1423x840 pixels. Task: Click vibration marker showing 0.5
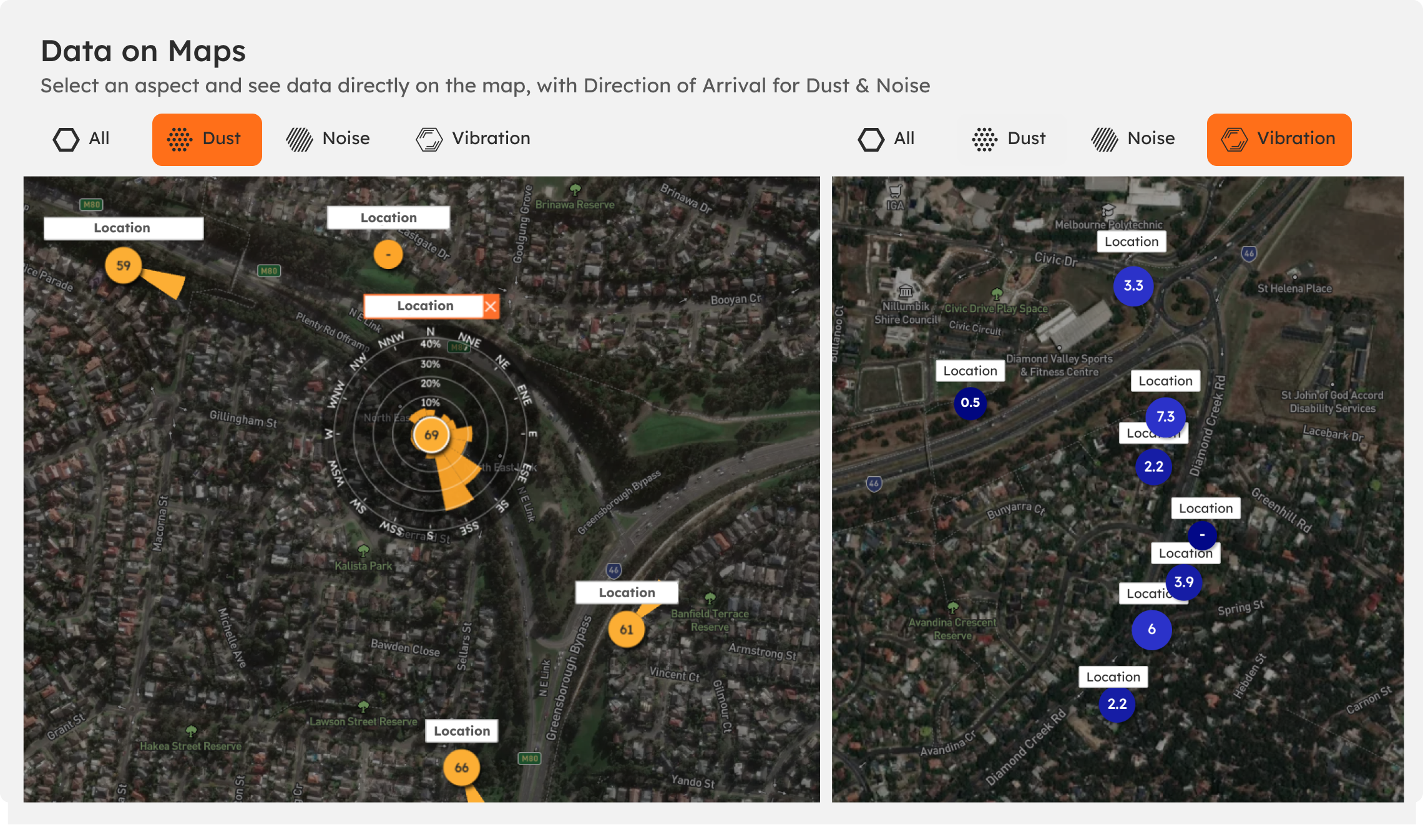pyautogui.click(x=970, y=403)
